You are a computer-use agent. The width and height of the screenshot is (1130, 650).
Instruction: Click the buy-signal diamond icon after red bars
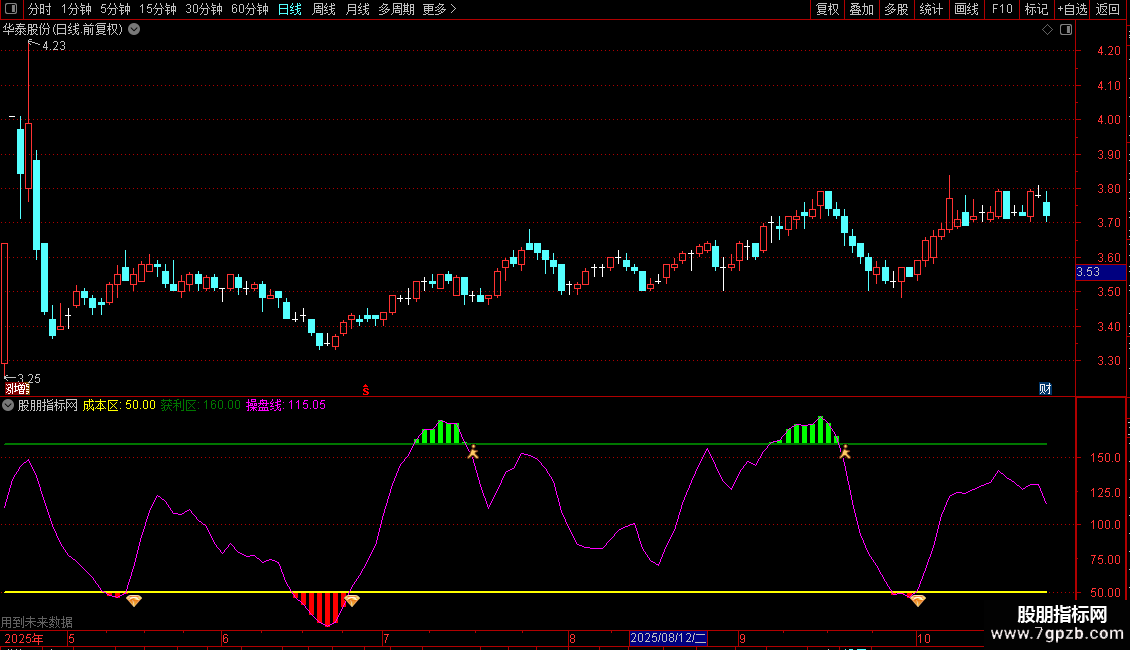tap(351, 600)
